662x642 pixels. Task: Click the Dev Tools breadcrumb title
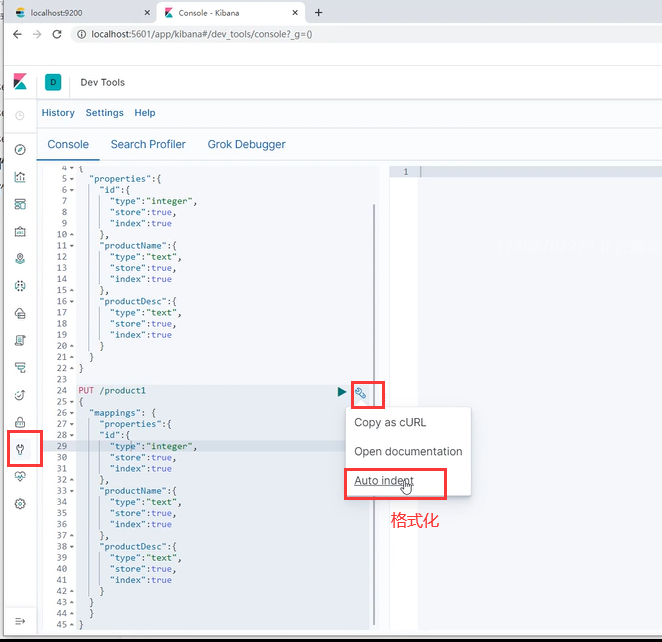pos(103,82)
